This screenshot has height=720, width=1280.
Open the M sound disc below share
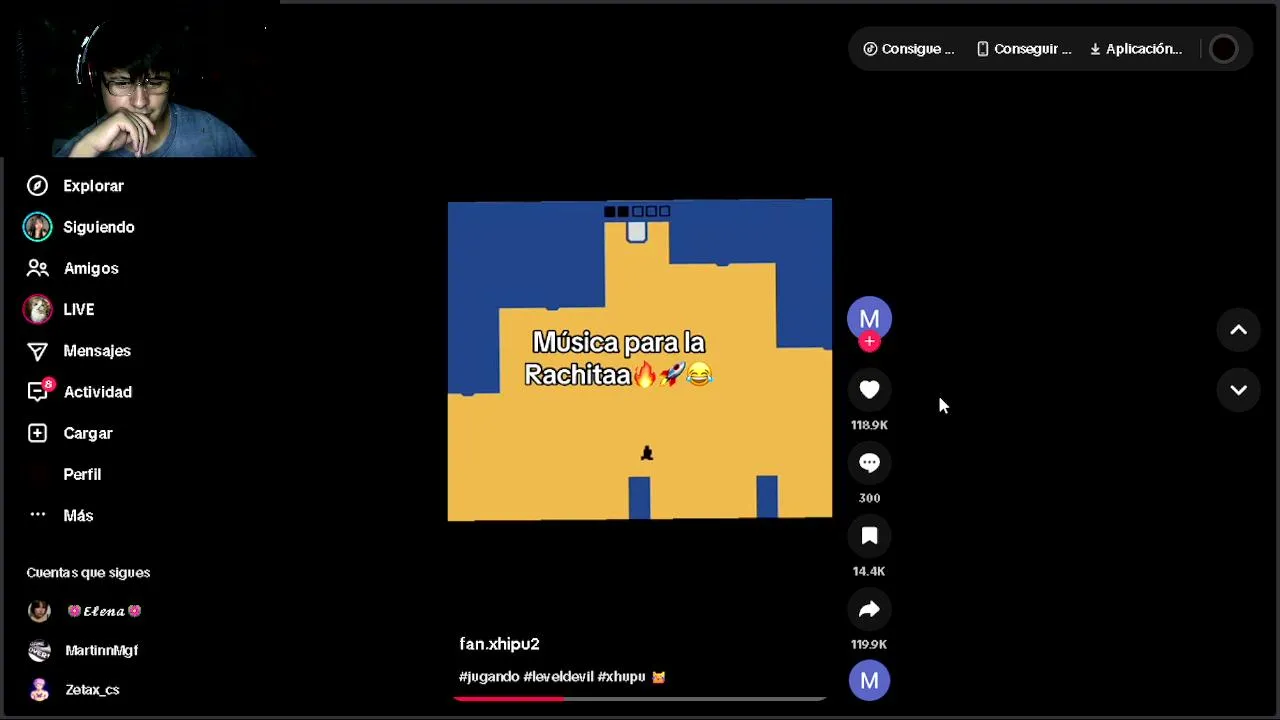point(869,681)
